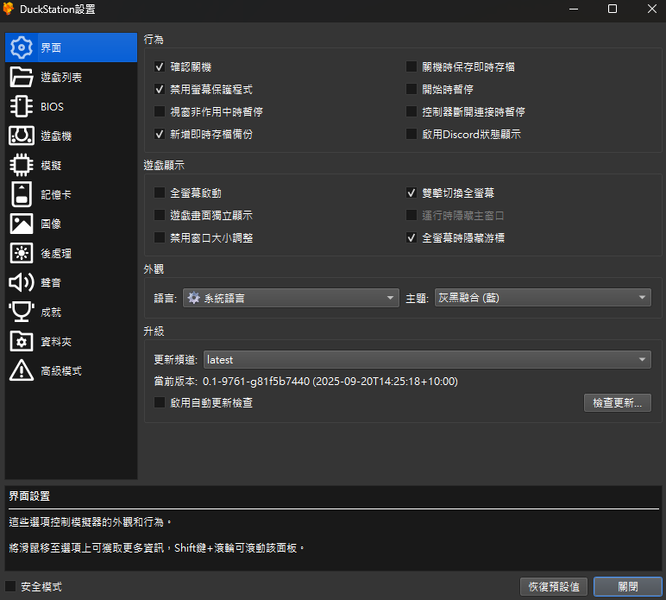Enable the 全螢幕啟動 checkbox
The height and width of the screenshot is (600, 666).
coord(160,193)
